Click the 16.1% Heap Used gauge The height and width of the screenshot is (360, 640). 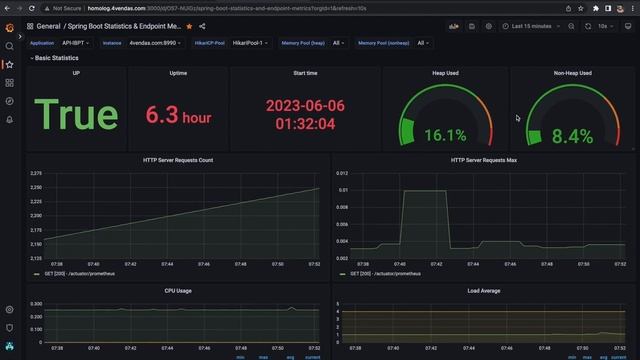445,116
